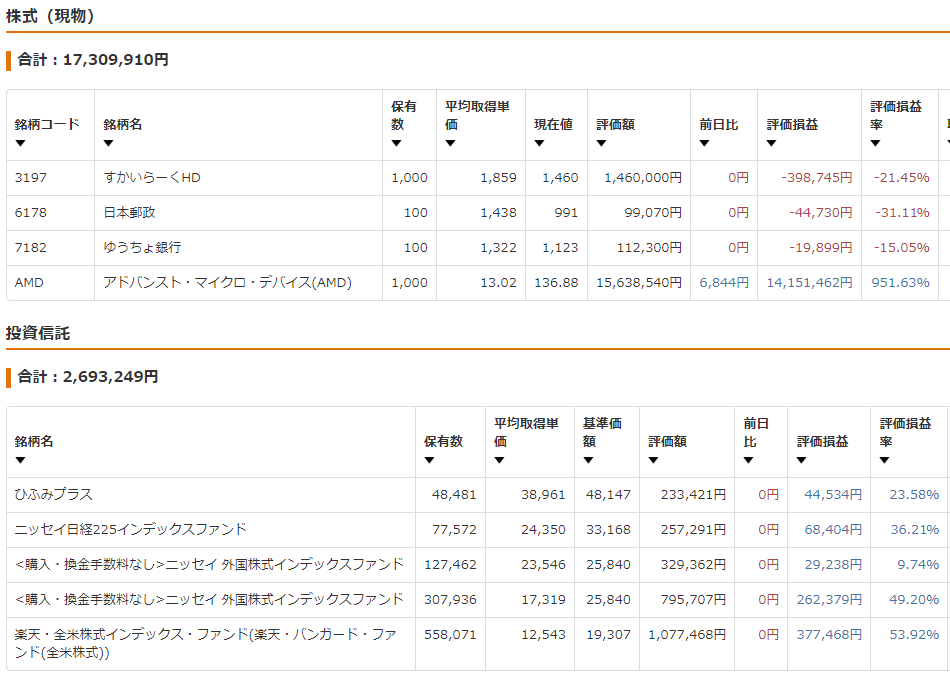Click sort arrow under stocks 評価損益 header
The image size is (950, 677).
coord(772,143)
